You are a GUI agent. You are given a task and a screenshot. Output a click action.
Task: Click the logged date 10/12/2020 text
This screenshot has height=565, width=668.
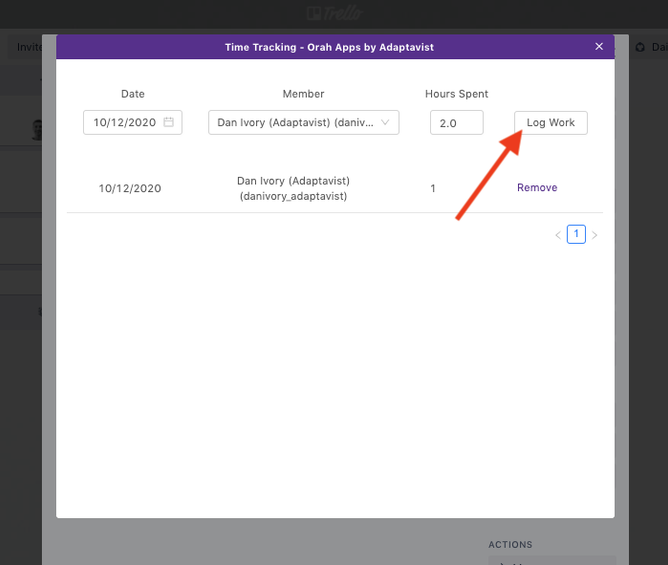[x=130, y=188]
